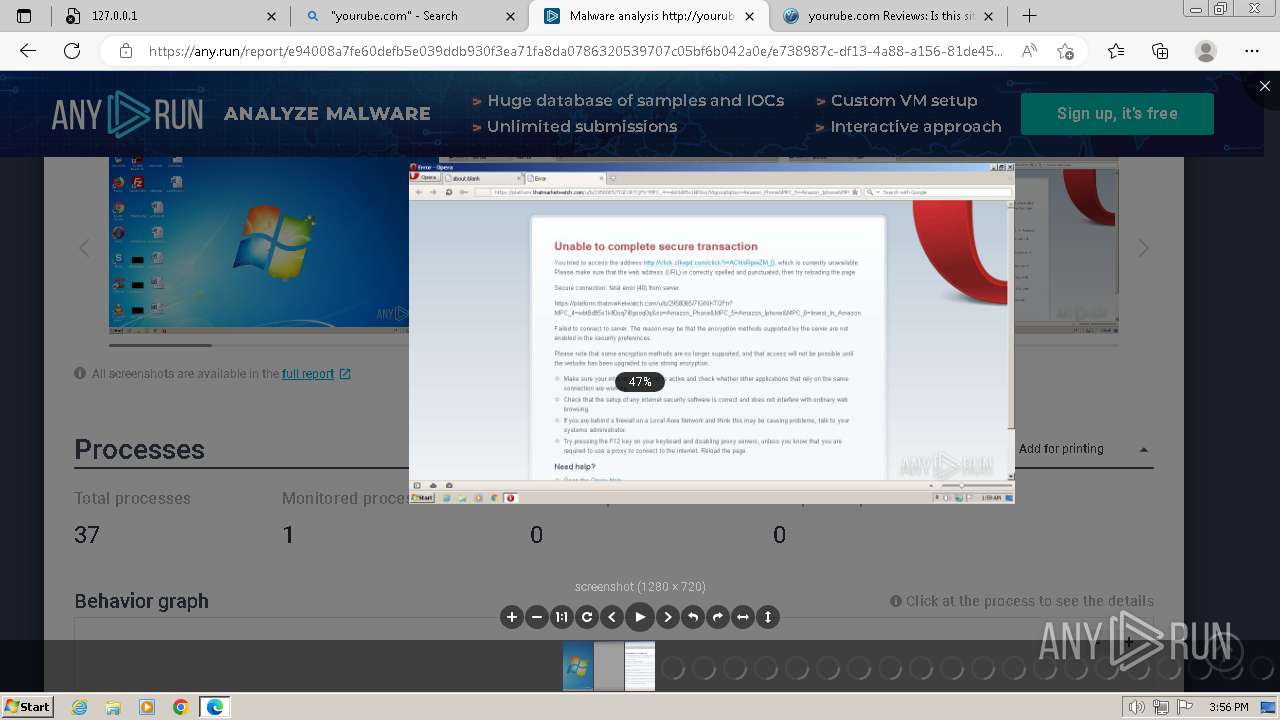Select the Windows desktop thumbnail
The width and height of the screenshot is (1280, 720).
(578, 666)
